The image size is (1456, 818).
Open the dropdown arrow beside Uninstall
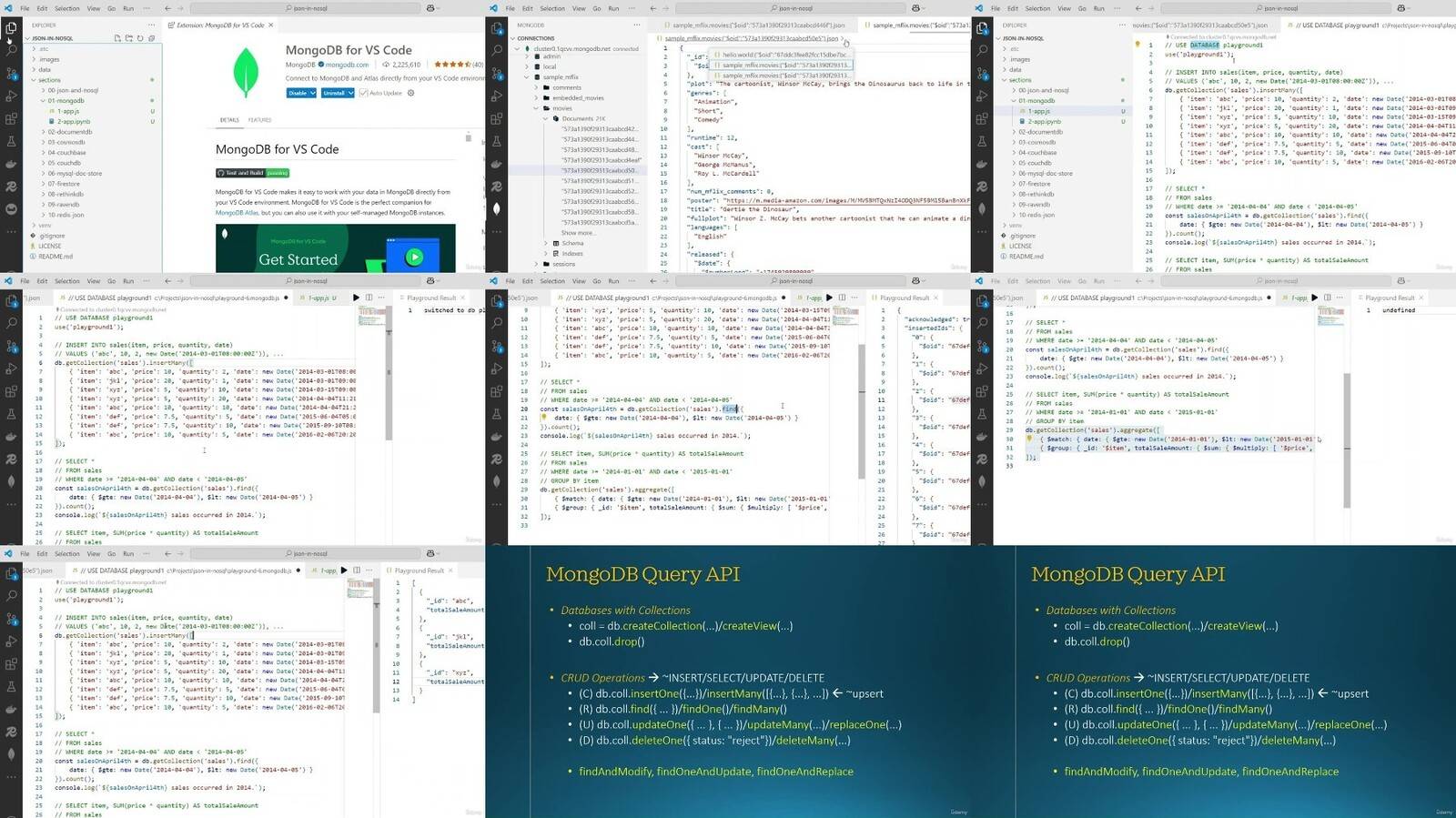pos(349,93)
